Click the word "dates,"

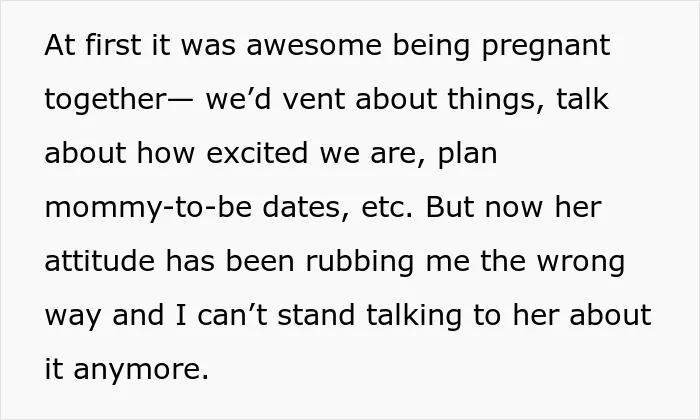306,207
